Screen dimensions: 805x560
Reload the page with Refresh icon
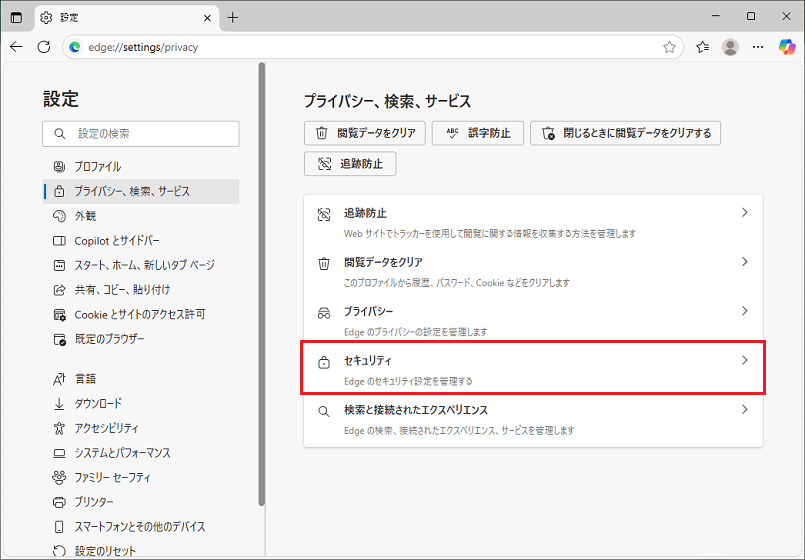44,47
